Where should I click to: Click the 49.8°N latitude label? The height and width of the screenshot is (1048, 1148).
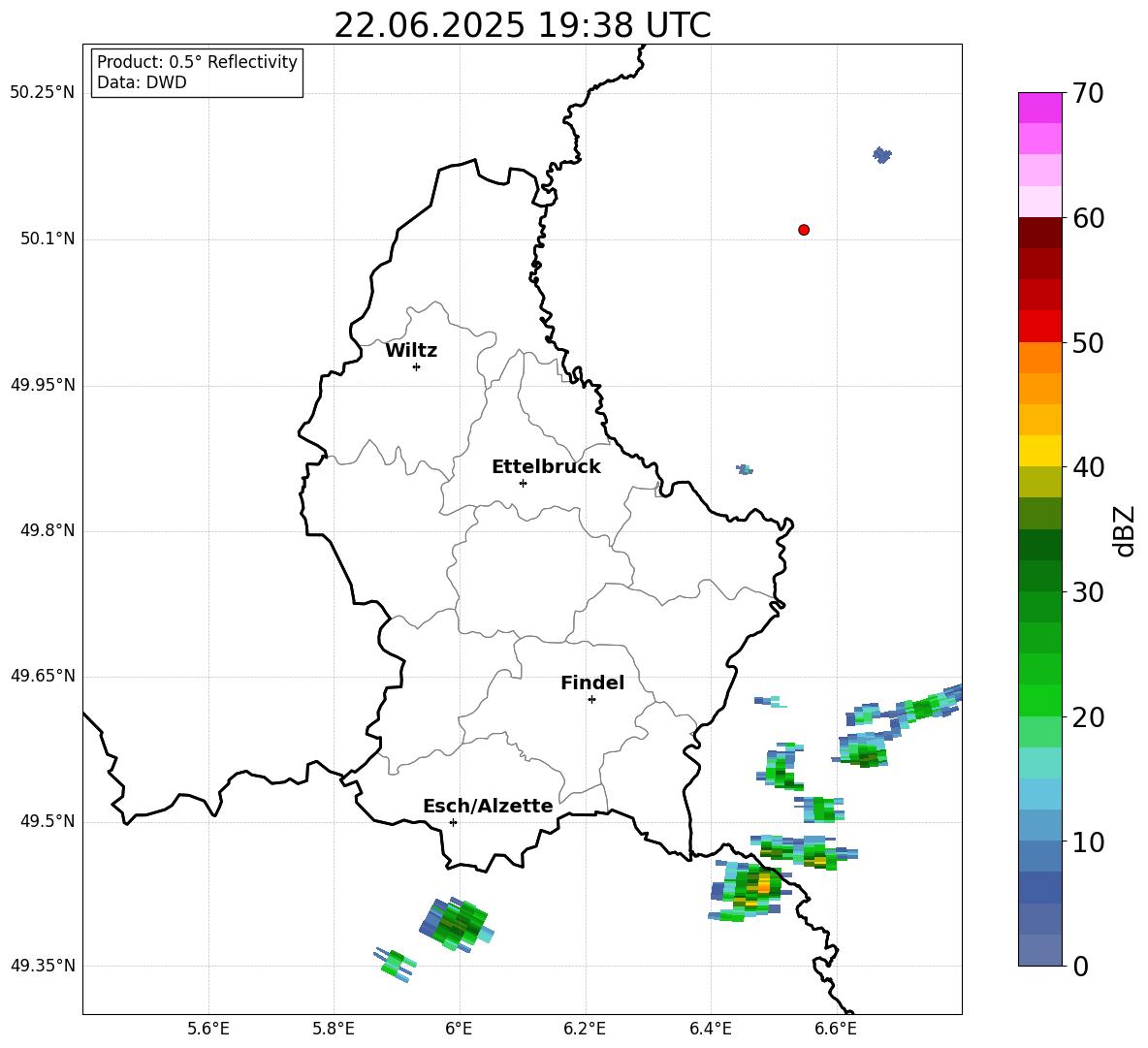[x=48, y=530]
